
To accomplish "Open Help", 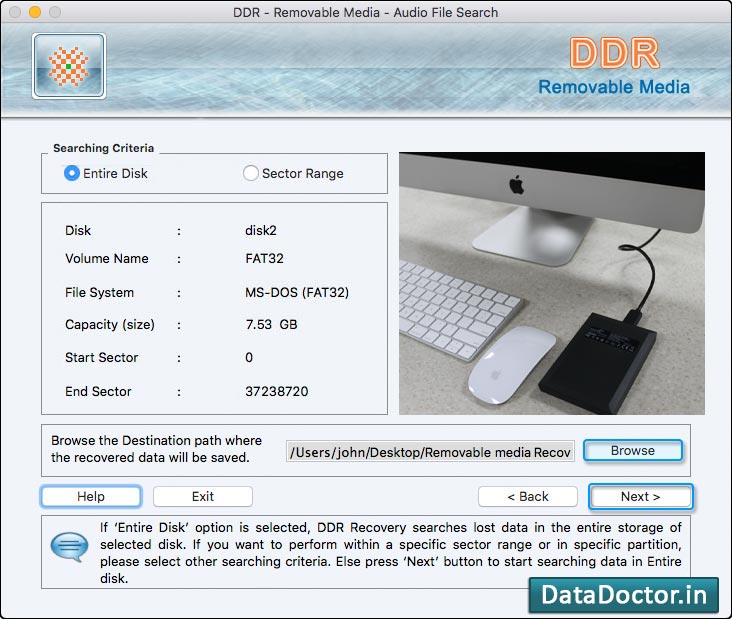I will click(x=91, y=497).
